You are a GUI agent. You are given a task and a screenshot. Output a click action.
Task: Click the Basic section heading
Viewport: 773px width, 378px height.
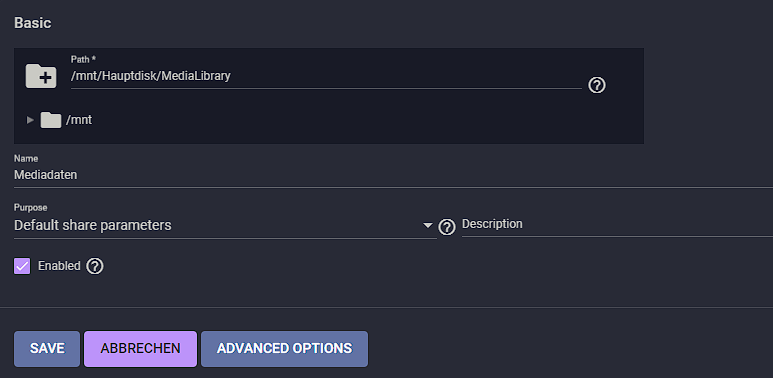point(33,23)
